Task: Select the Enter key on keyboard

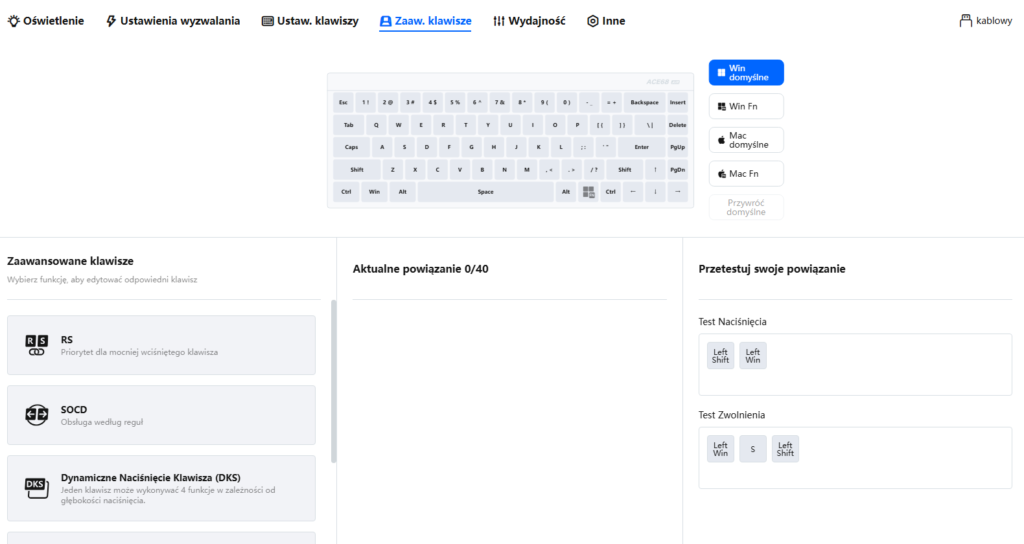Action: 641,147
